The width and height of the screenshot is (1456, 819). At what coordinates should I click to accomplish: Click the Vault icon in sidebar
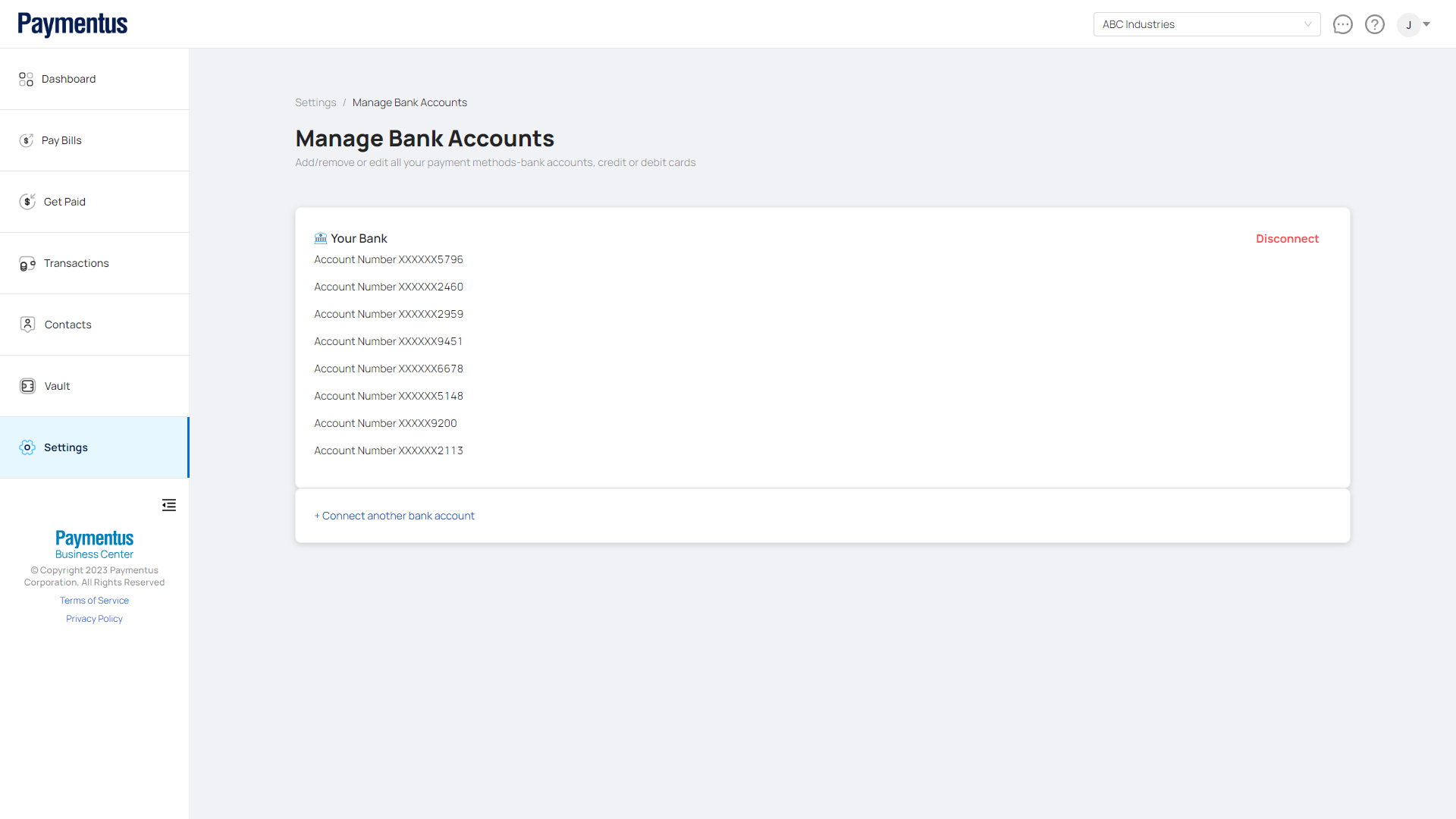coord(27,386)
